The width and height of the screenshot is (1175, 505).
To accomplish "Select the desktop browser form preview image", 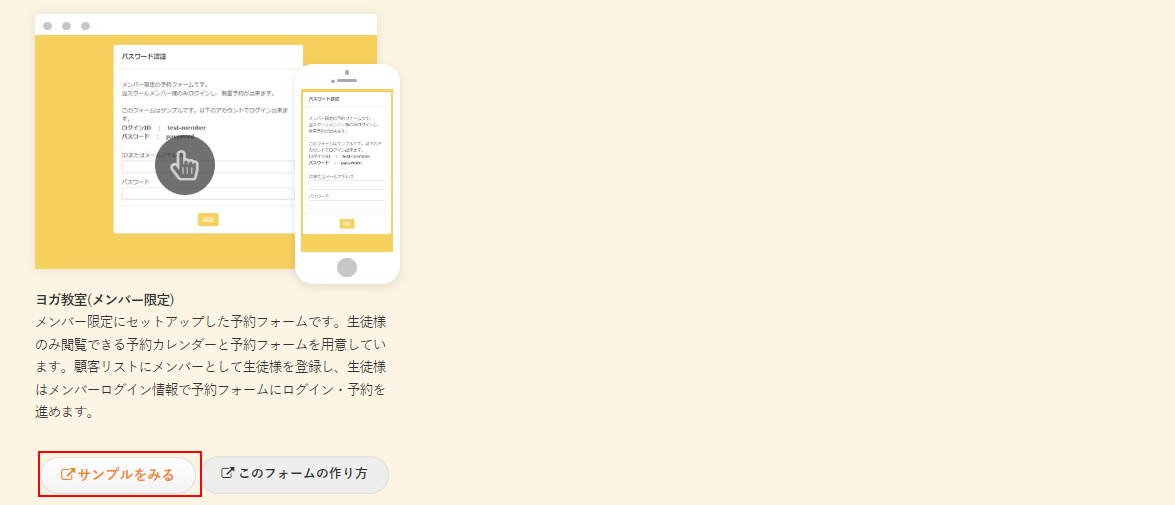I will [x=80, y=150].
